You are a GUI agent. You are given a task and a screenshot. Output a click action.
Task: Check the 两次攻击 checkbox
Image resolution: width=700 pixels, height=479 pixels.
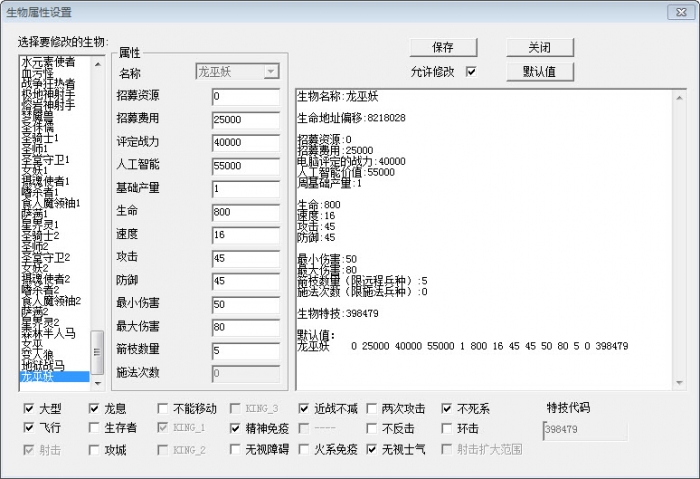point(372,408)
